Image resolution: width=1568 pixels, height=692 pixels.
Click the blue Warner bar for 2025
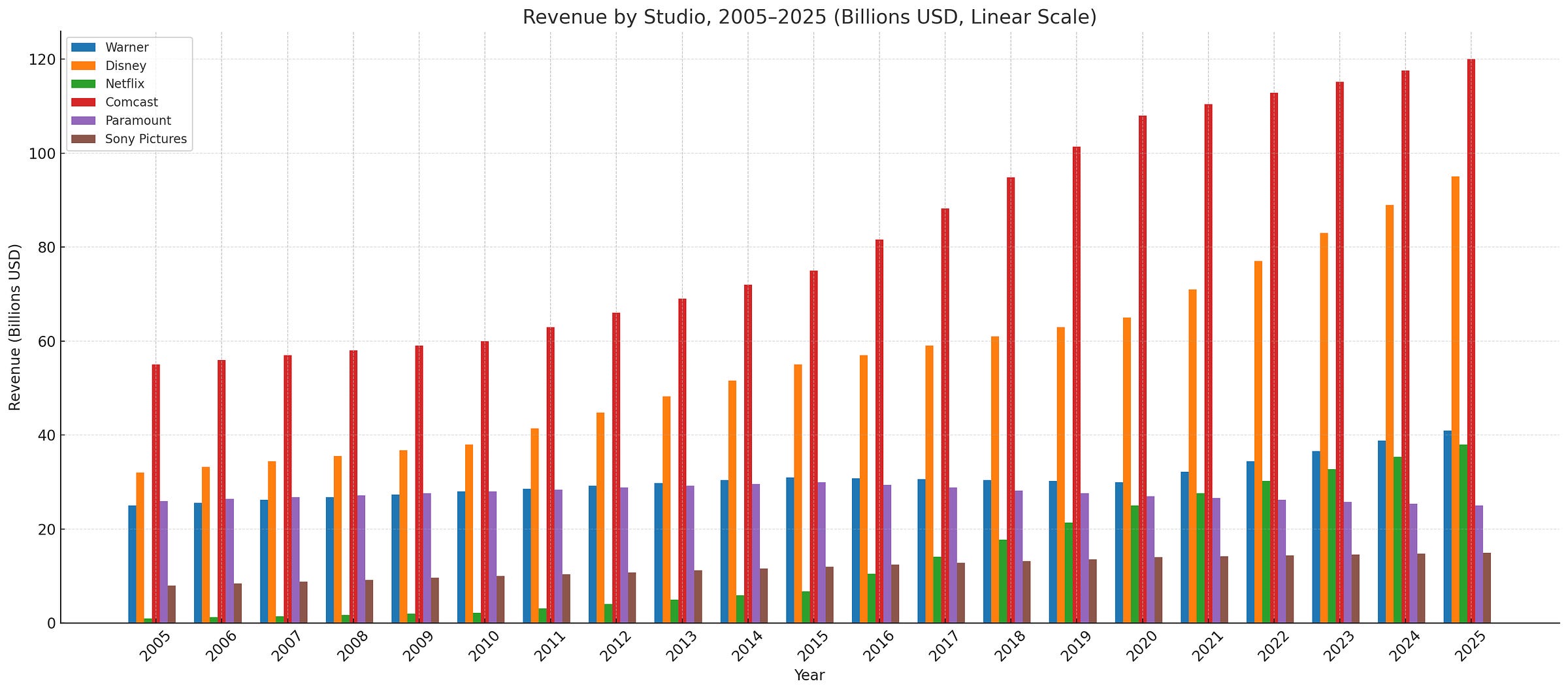(x=1448, y=527)
